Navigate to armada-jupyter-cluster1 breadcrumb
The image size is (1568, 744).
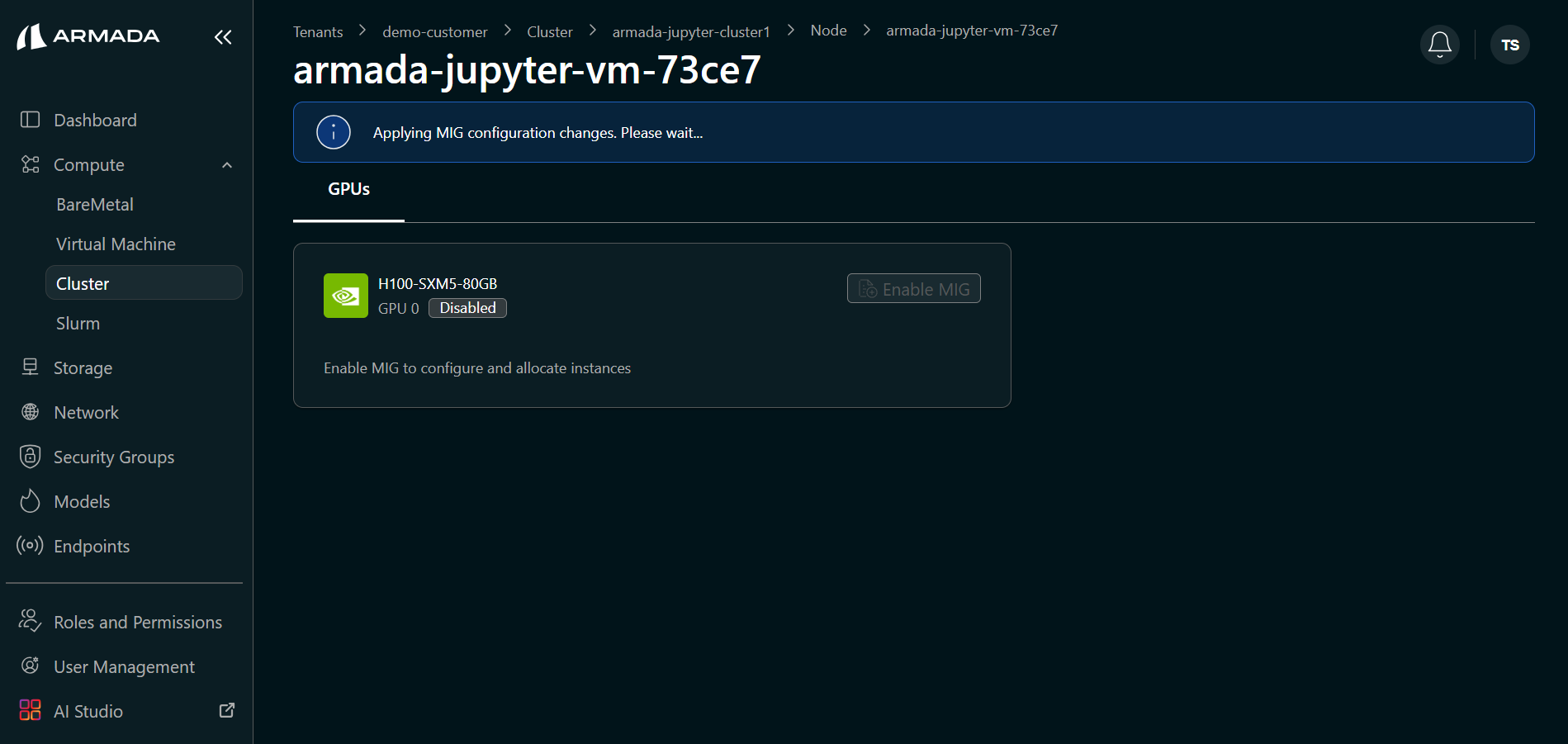point(690,31)
